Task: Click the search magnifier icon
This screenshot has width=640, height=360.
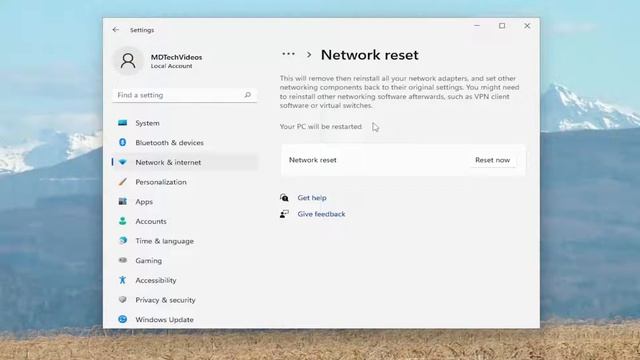Action: tap(247, 95)
